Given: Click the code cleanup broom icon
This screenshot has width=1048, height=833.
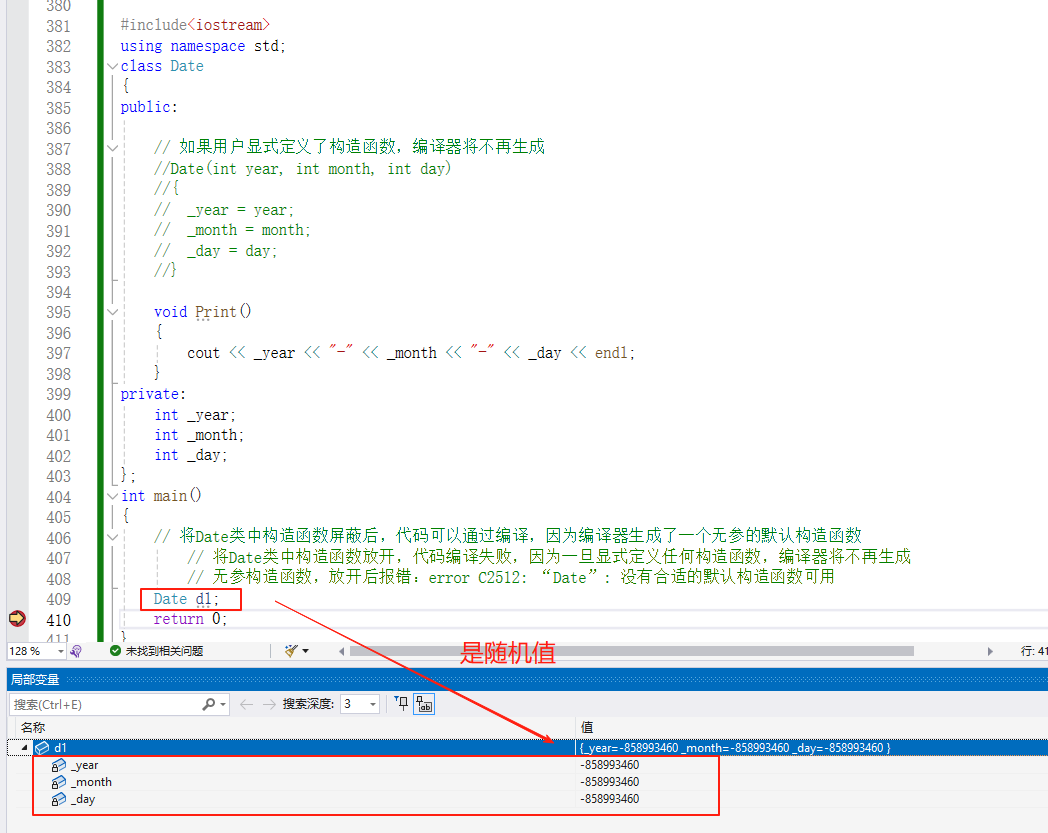Looking at the screenshot, I should [291, 650].
